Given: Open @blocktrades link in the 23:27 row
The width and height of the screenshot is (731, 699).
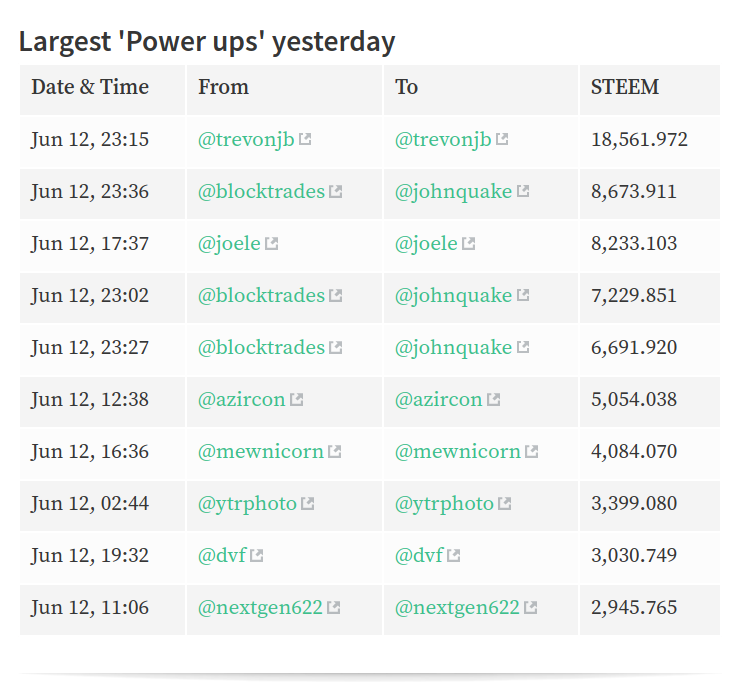Looking at the screenshot, I should (x=261, y=347).
